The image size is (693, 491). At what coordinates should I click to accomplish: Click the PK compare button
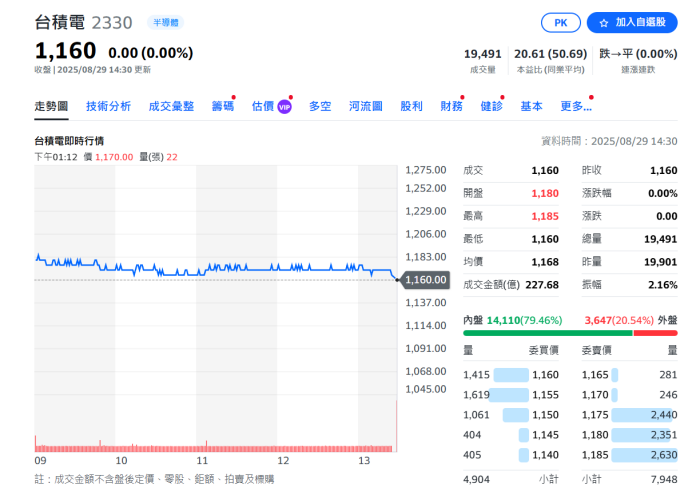pyautogui.click(x=560, y=23)
